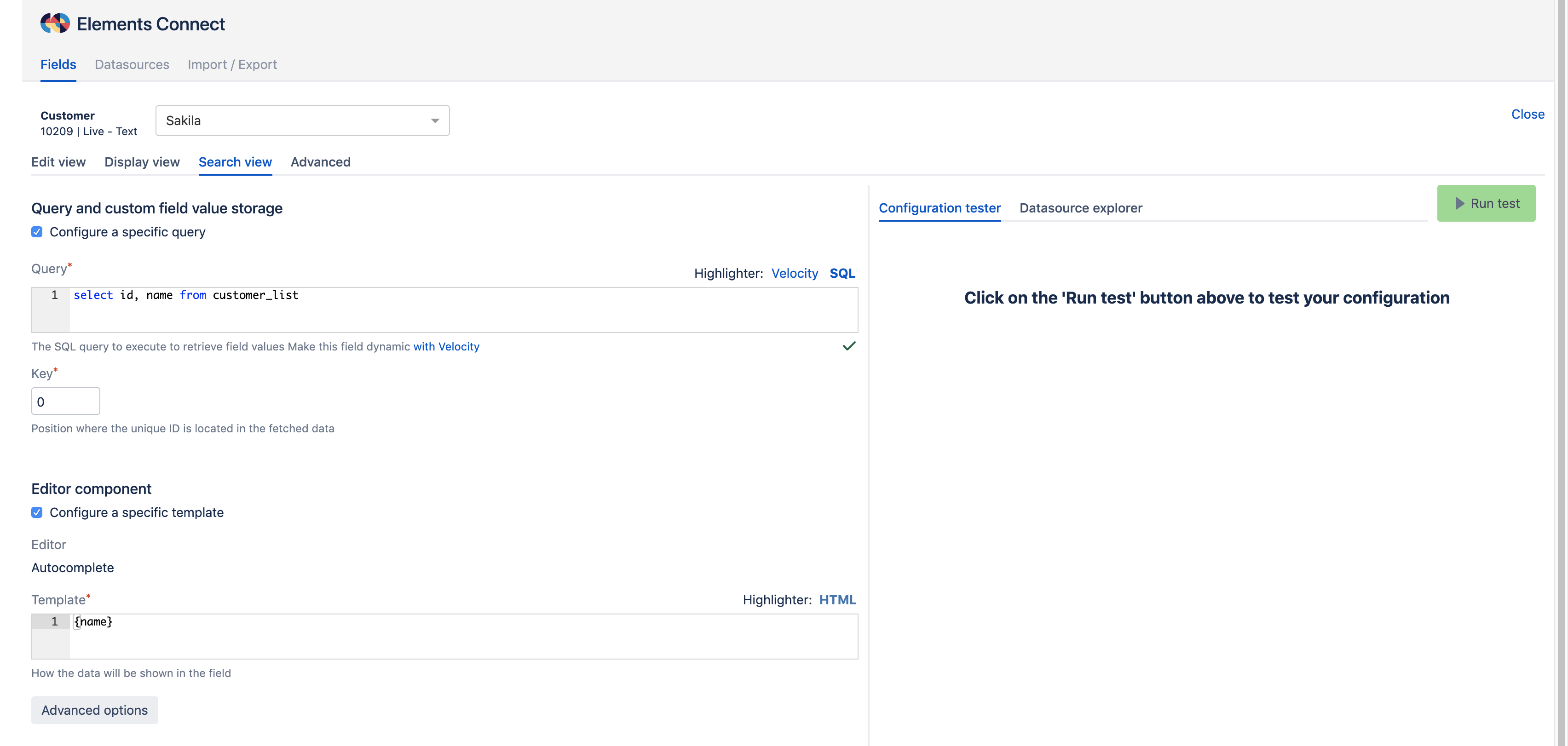1568x746 pixels.
Task: Click into the Key input field
Action: (x=66, y=402)
